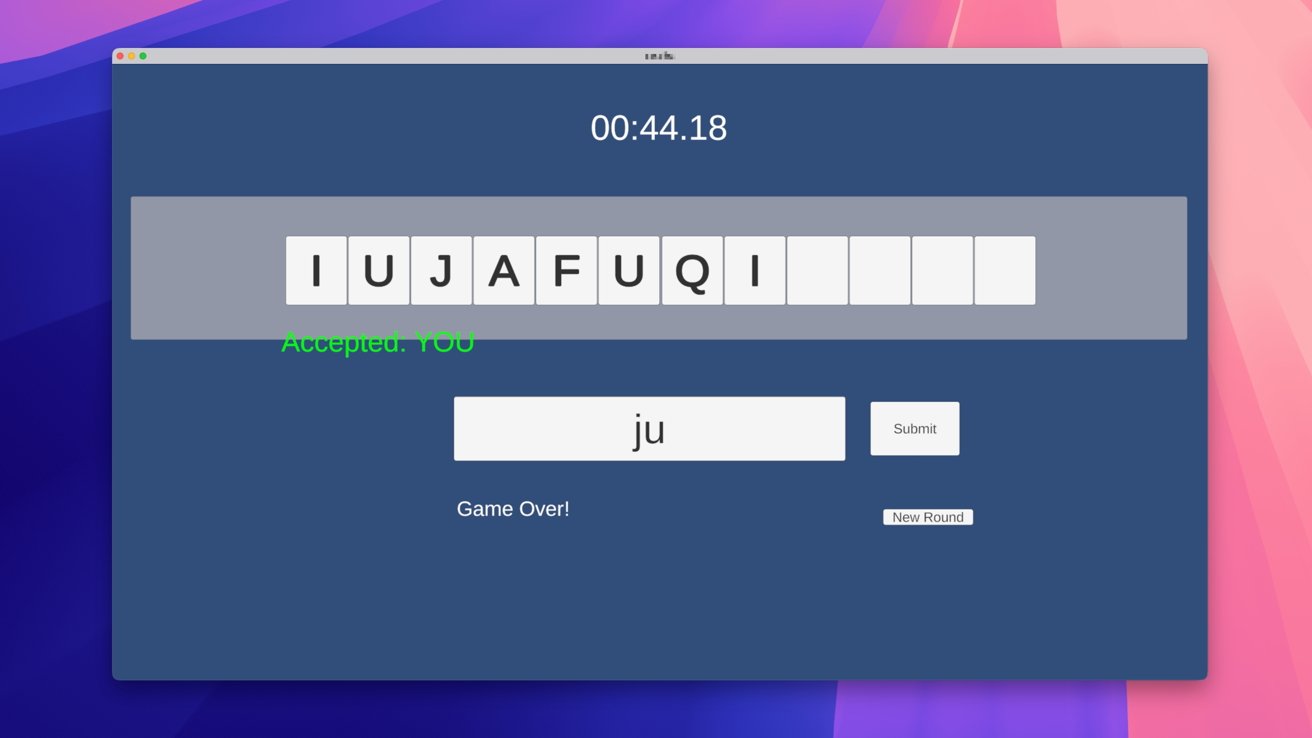Select the U tile between F and Q
This screenshot has width=1312, height=738.
629,271
